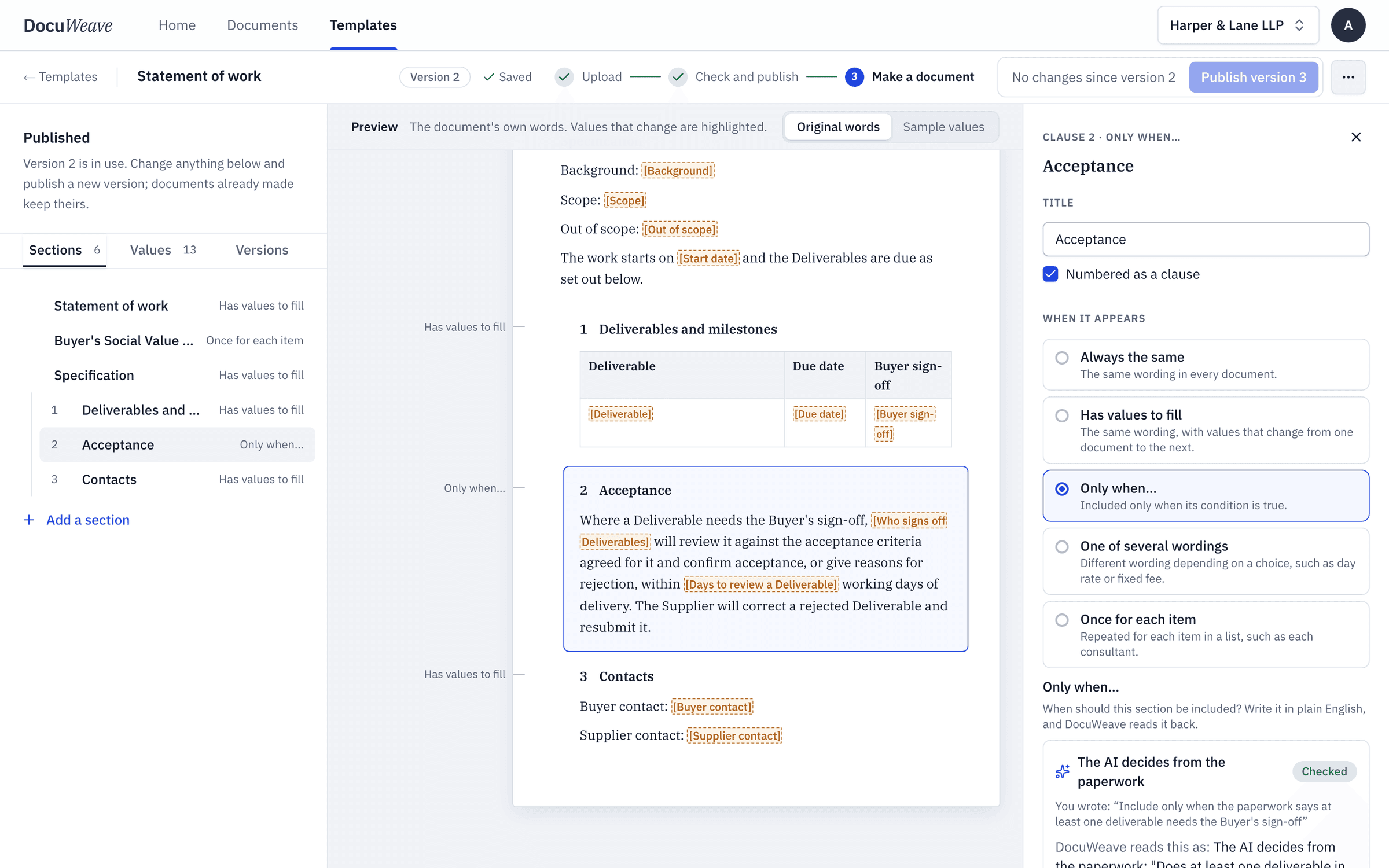
Task: Open the Version 2 pill
Action: pyautogui.click(x=435, y=77)
